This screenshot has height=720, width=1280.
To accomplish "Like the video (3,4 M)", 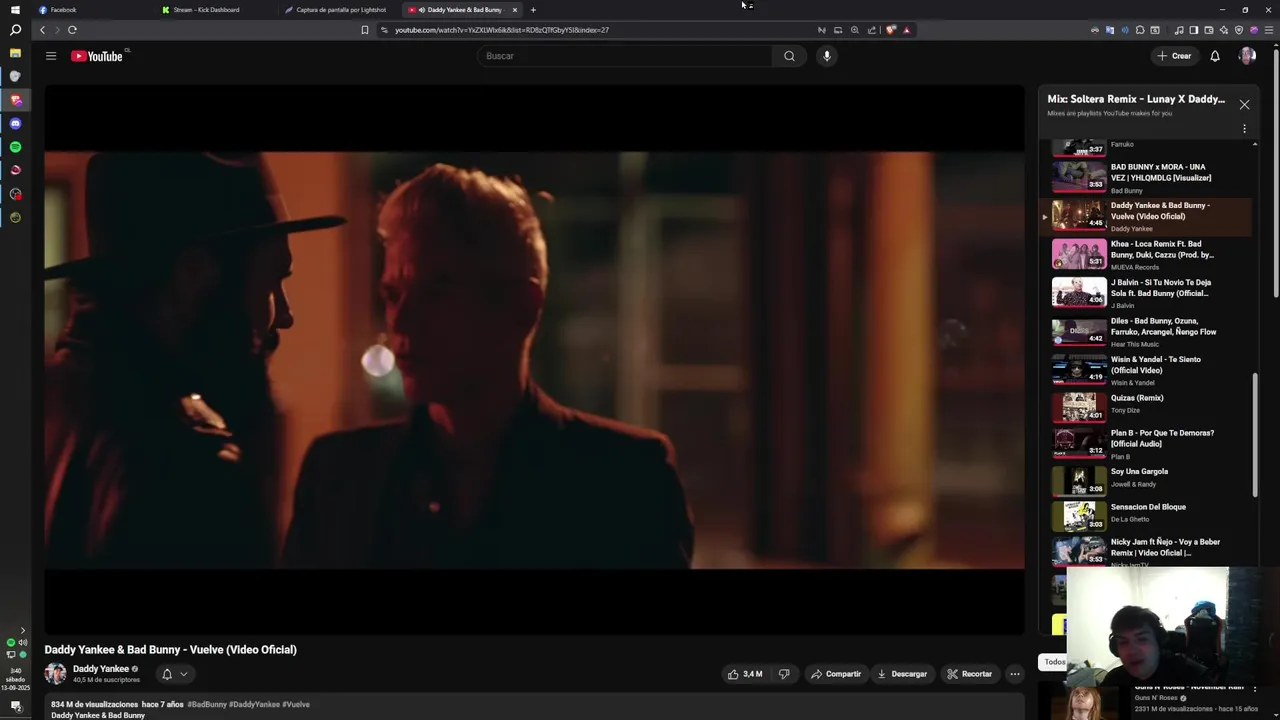I will [x=745, y=674].
